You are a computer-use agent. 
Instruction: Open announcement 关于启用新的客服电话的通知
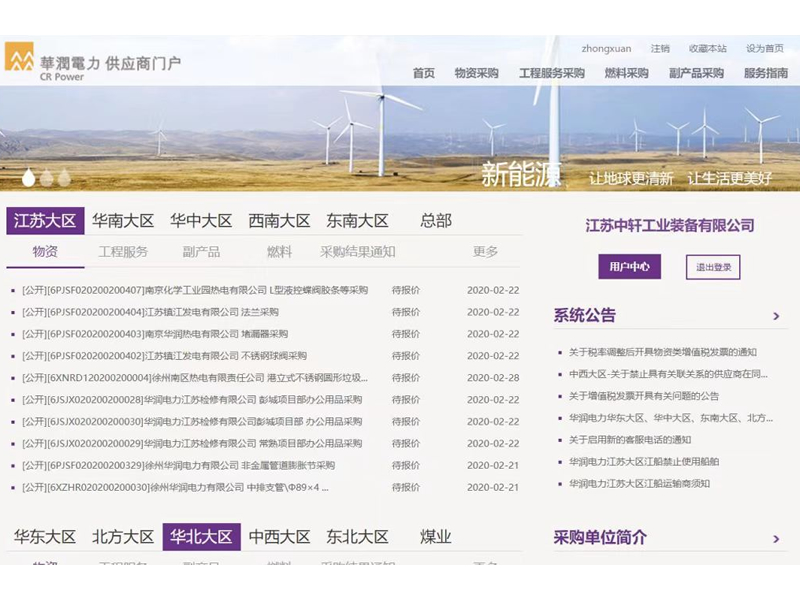point(630,440)
